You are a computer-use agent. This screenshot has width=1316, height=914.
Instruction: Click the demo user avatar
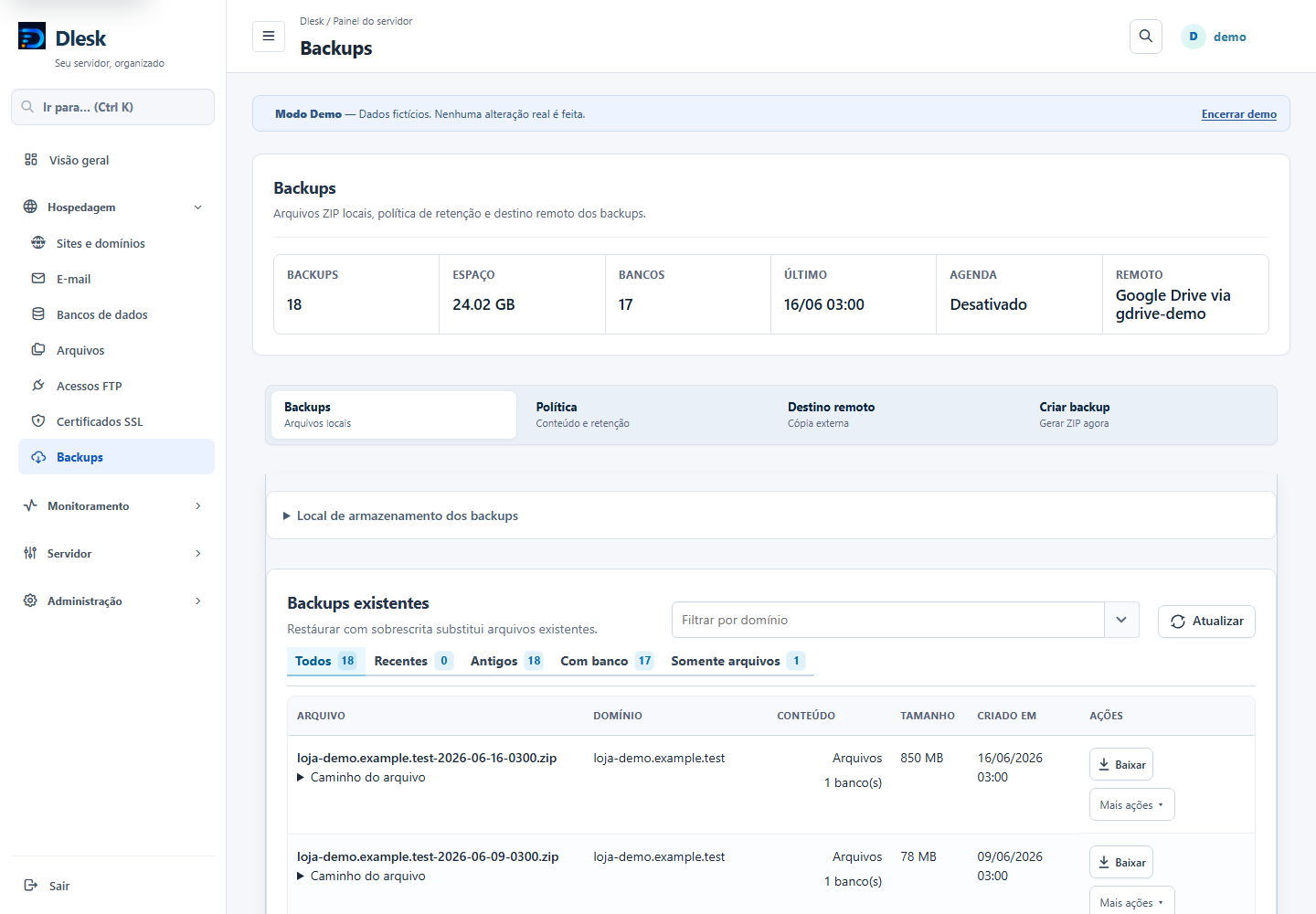(x=1194, y=37)
